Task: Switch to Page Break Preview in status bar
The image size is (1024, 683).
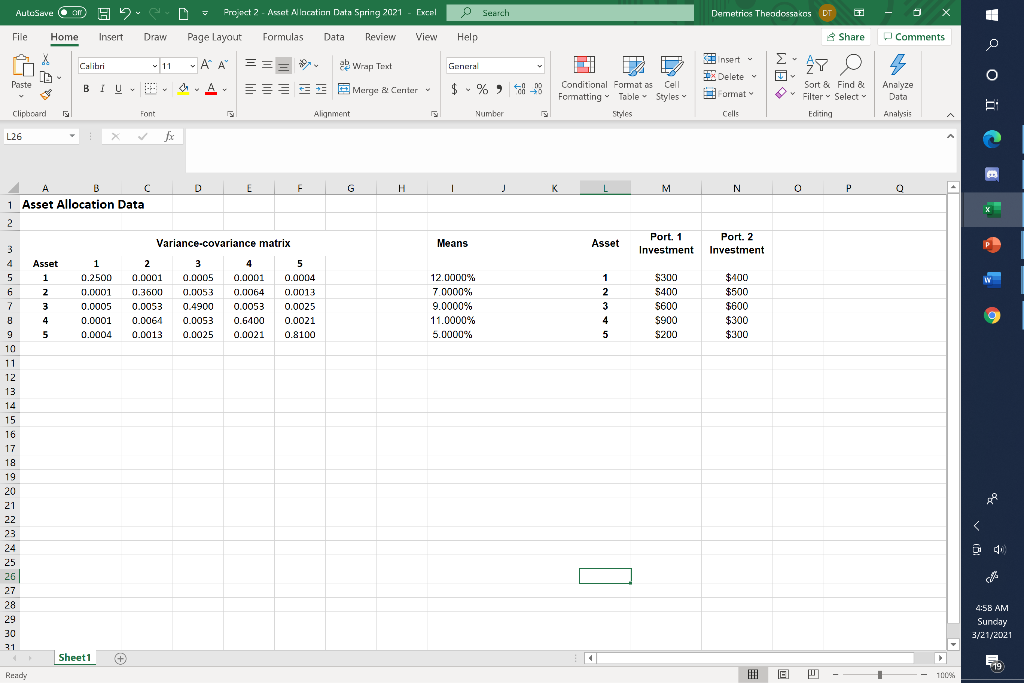Action: click(x=813, y=674)
